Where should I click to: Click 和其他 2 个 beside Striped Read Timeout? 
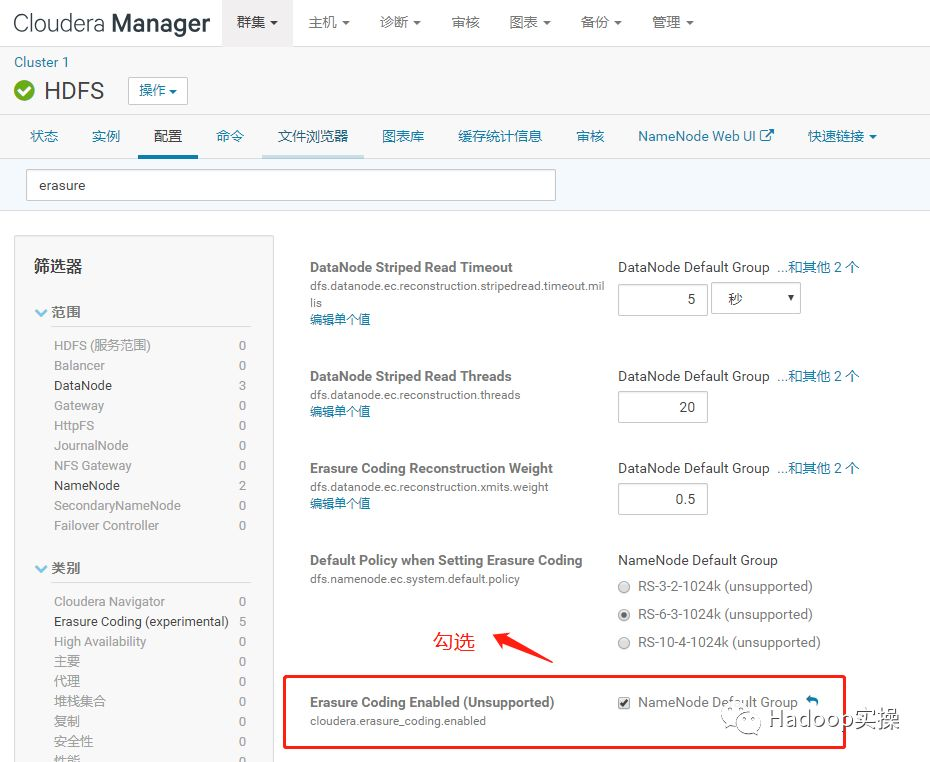coord(818,267)
